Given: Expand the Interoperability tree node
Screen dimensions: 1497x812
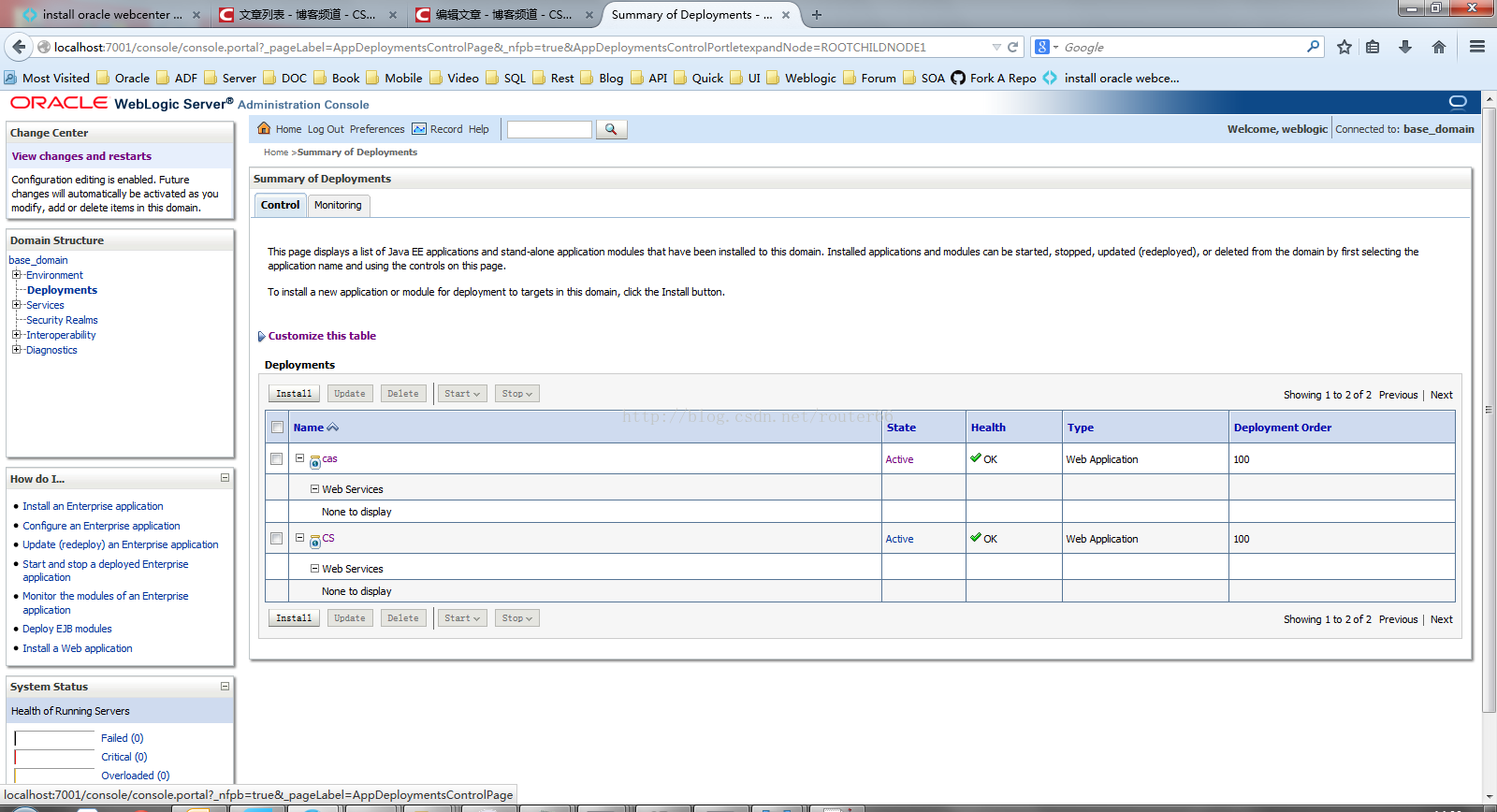Looking at the screenshot, I should 16,335.
